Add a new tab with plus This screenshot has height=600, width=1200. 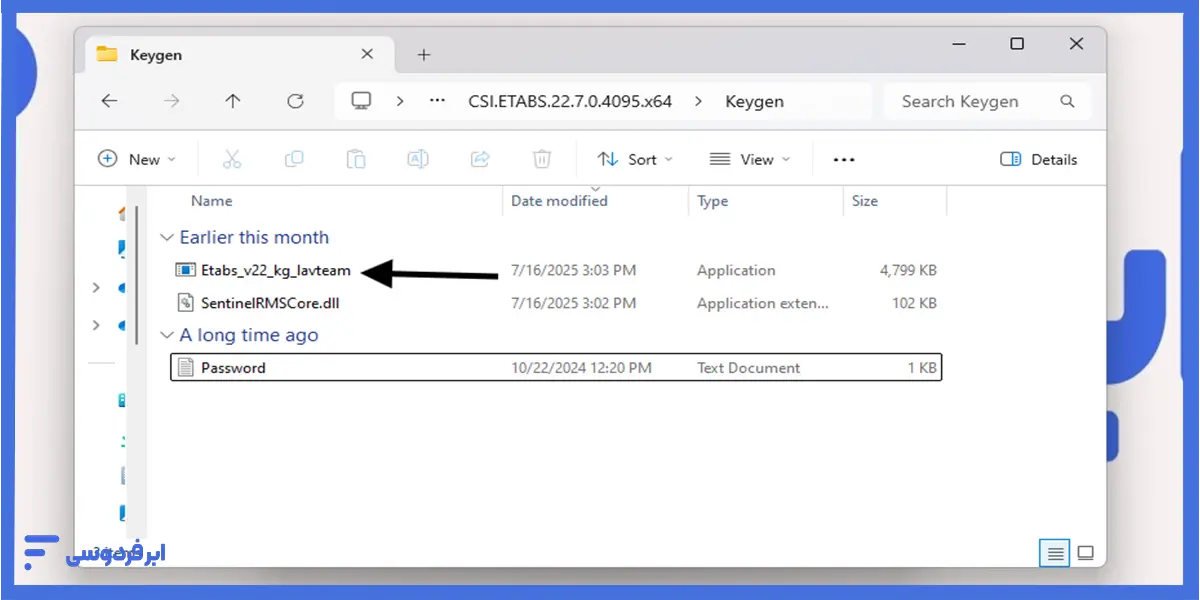(x=423, y=55)
